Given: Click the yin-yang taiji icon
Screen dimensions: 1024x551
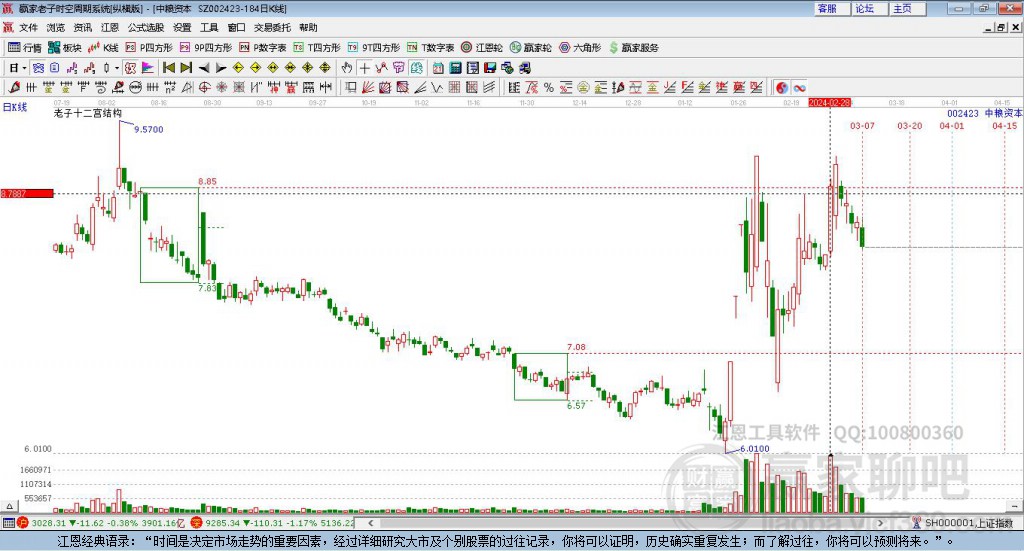Looking at the screenshot, I should (x=782, y=87).
